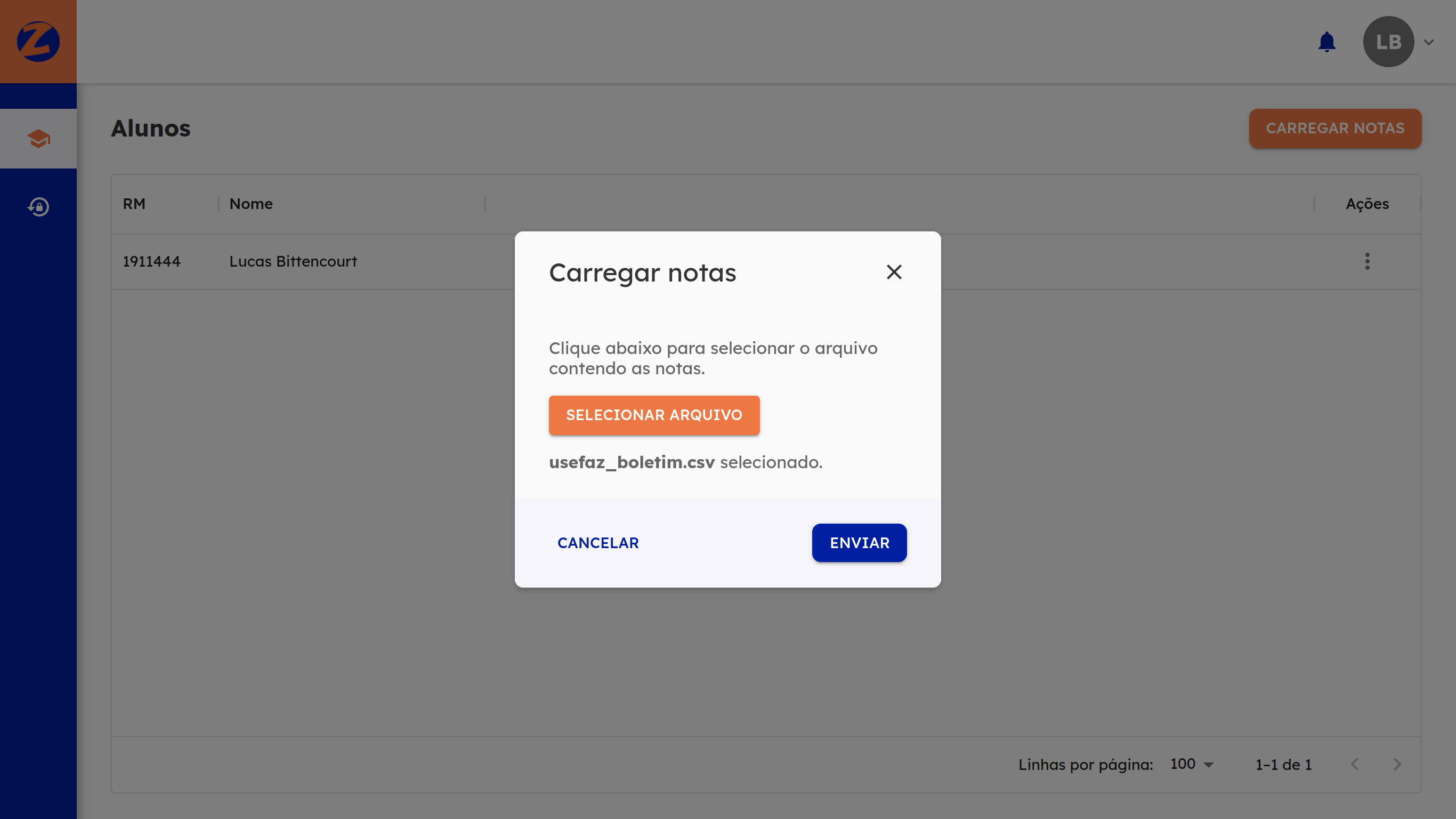Viewport: 1456px width, 819px height.
Task: Sort by the RM column header
Action: 134,204
